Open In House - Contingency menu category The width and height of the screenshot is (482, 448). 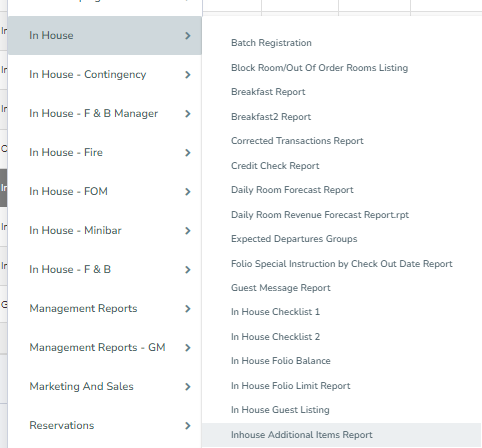coord(105,74)
